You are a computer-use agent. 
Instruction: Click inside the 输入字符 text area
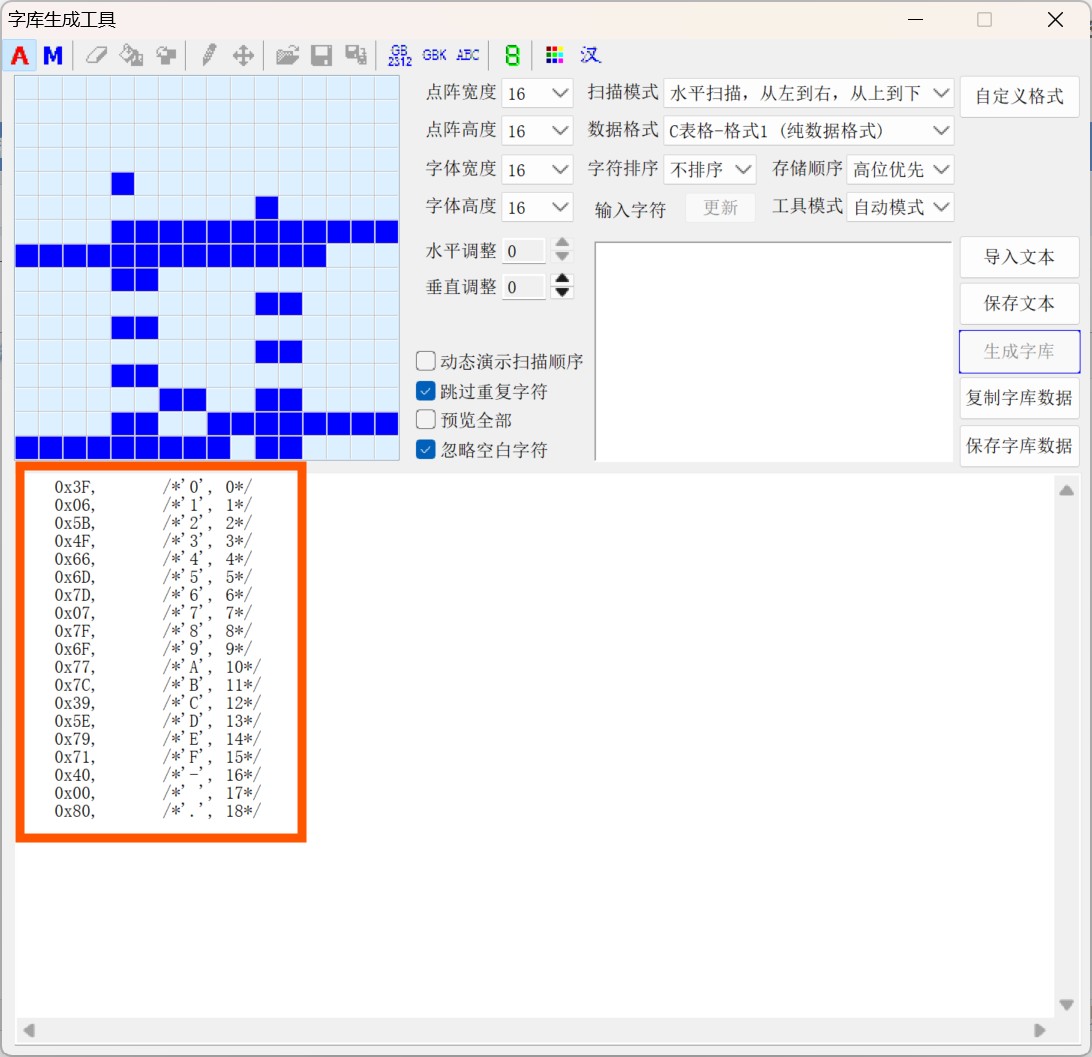point(773,352)
